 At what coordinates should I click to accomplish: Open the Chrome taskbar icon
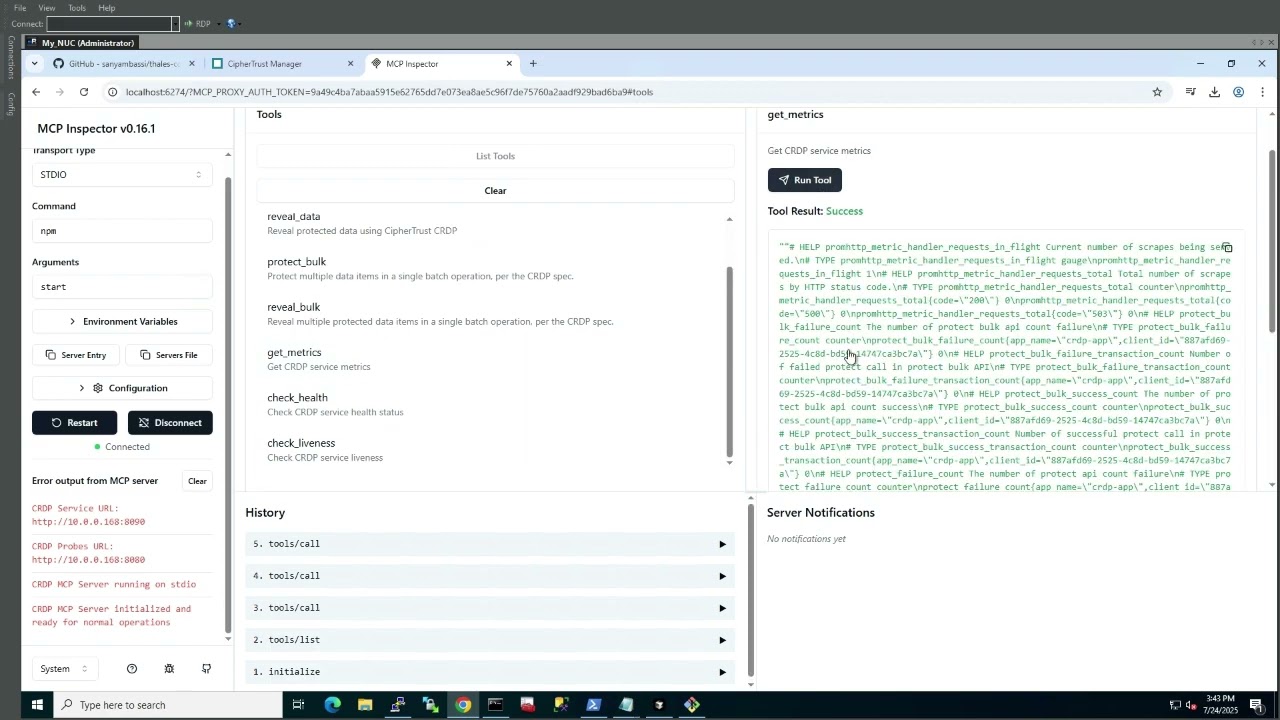point(463,705)
